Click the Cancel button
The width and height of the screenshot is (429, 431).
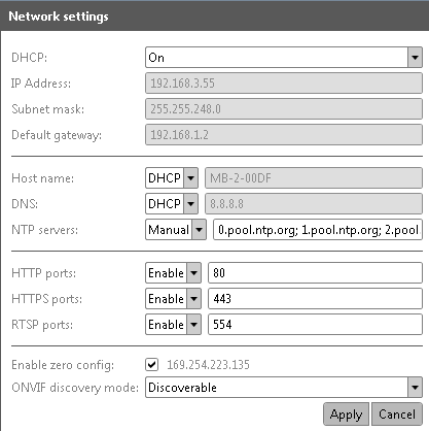[397, 414]
